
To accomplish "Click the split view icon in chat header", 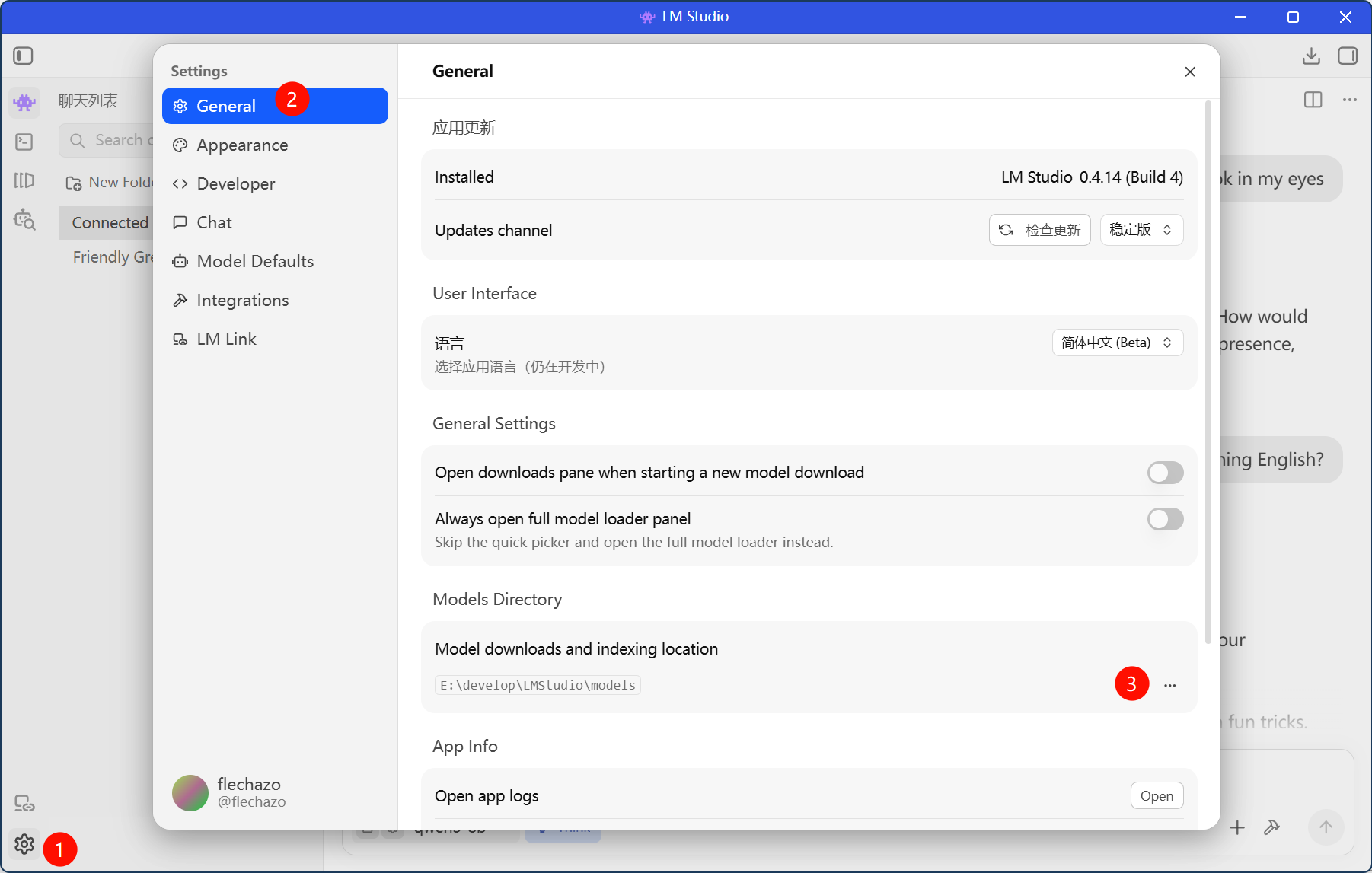I will click(1313, 100).
